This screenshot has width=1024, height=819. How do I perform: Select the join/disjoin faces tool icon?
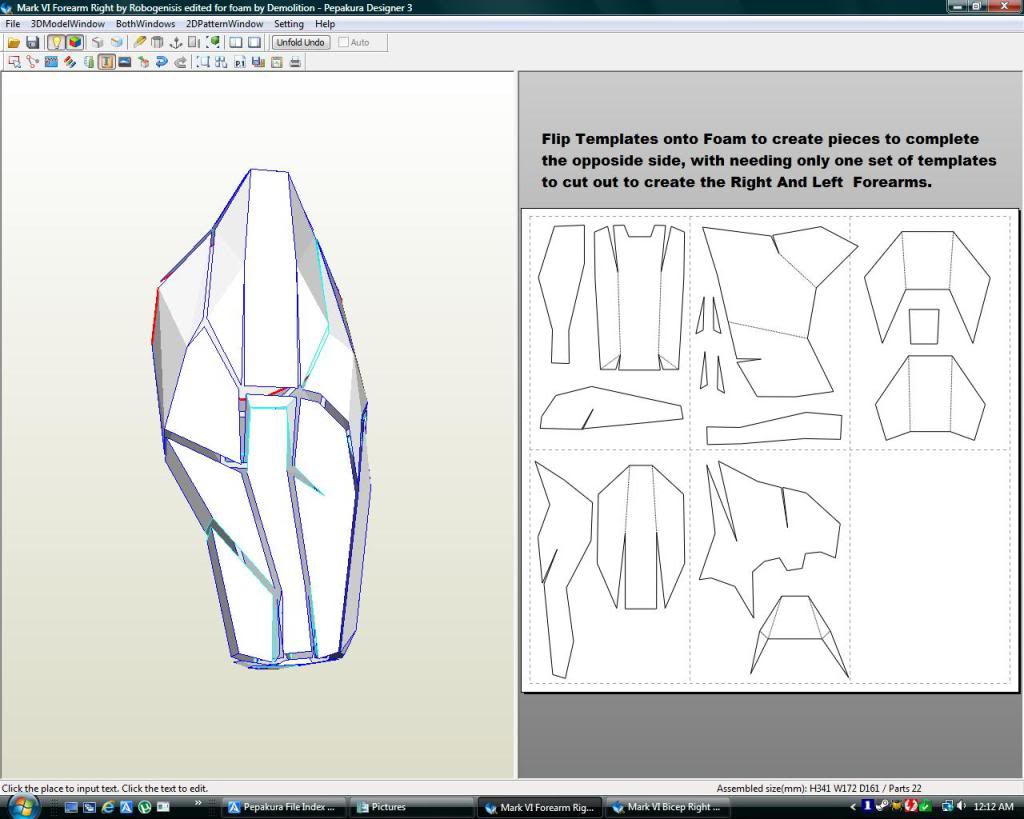[32, 62]
